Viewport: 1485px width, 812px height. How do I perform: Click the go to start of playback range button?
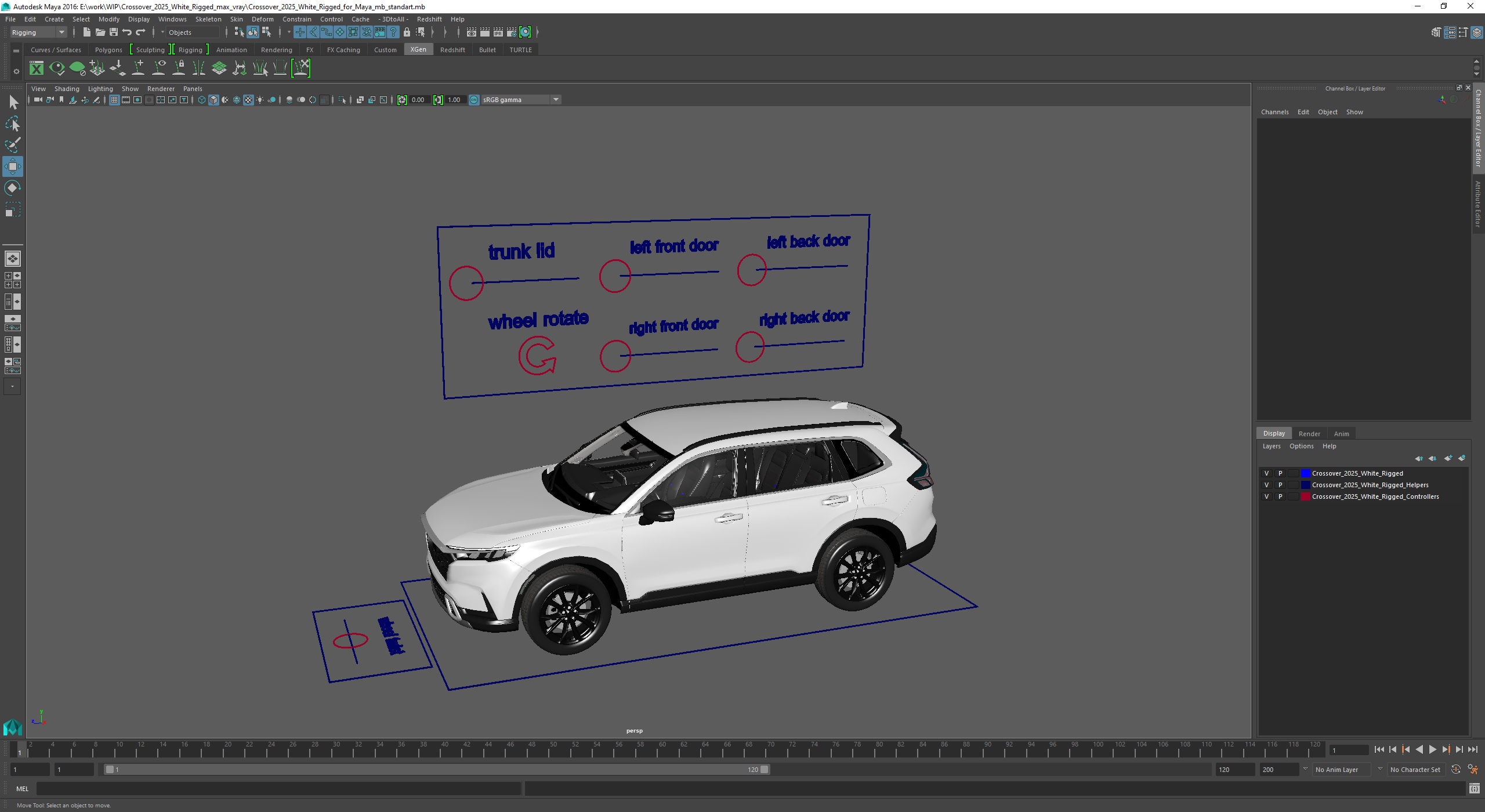tap(1379, 750)
